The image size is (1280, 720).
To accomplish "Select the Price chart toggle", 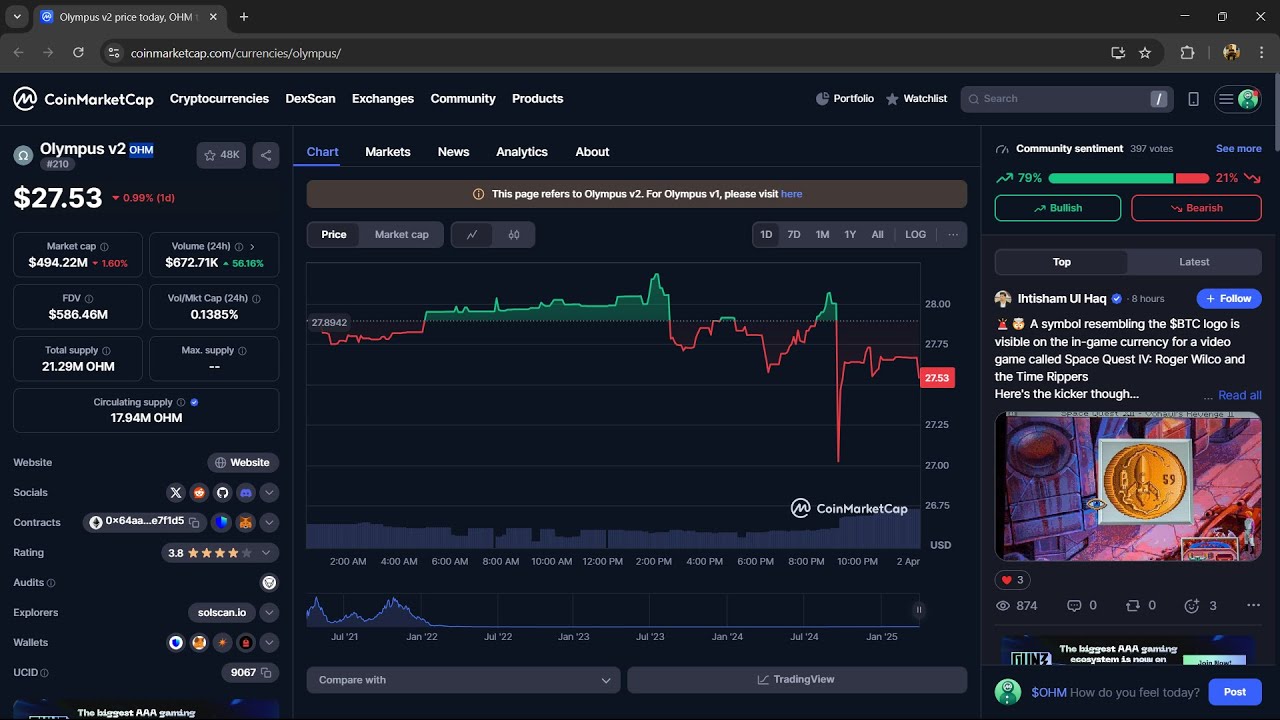I will 334,235.
